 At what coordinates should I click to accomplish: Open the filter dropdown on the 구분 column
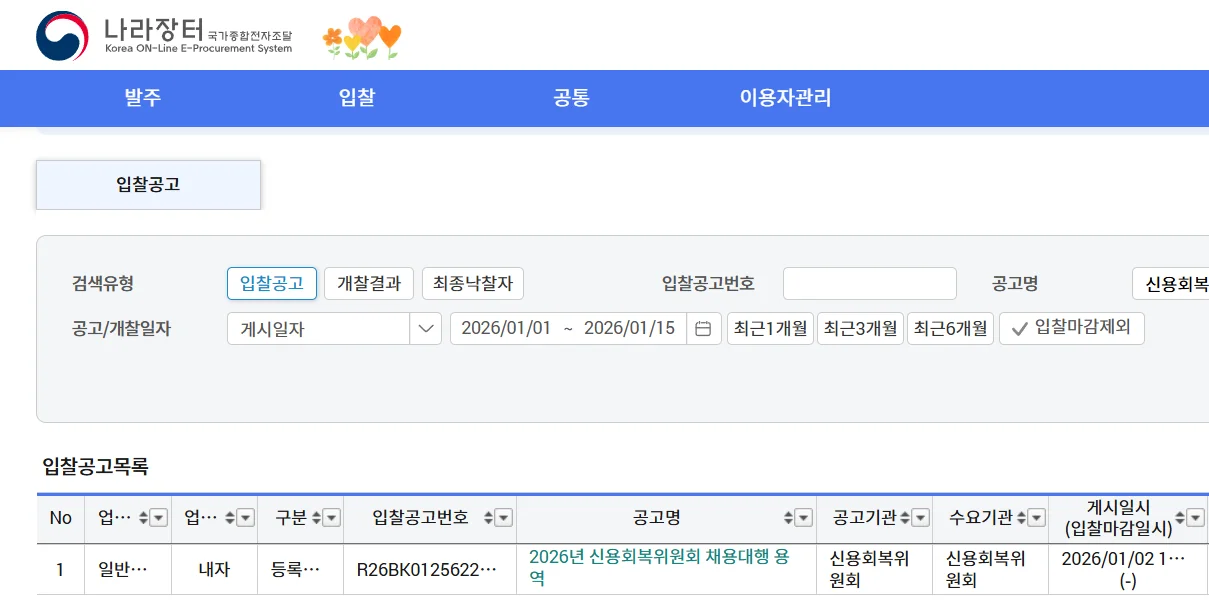(331, 518)
